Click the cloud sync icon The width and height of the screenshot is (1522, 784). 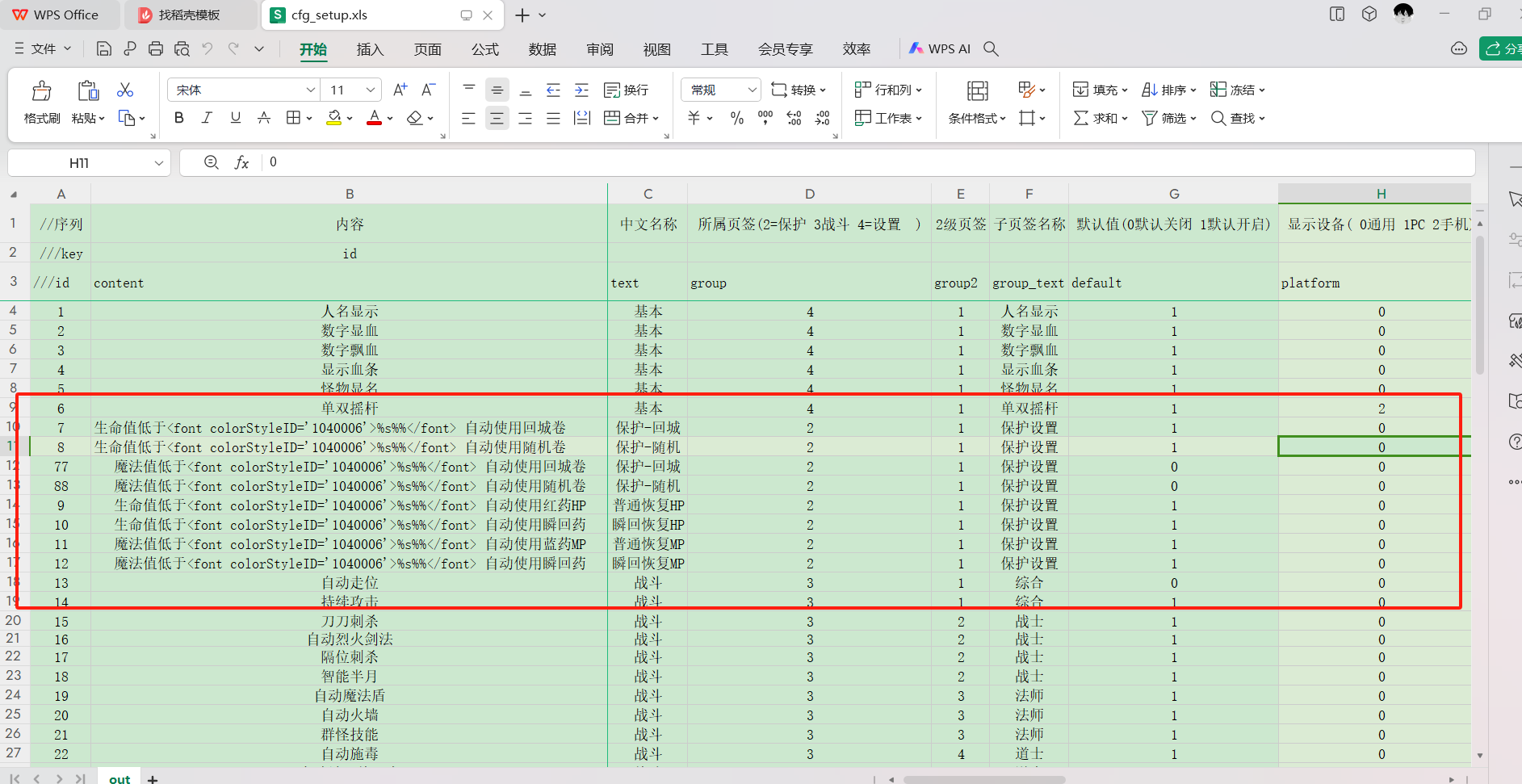[1459, 49]
